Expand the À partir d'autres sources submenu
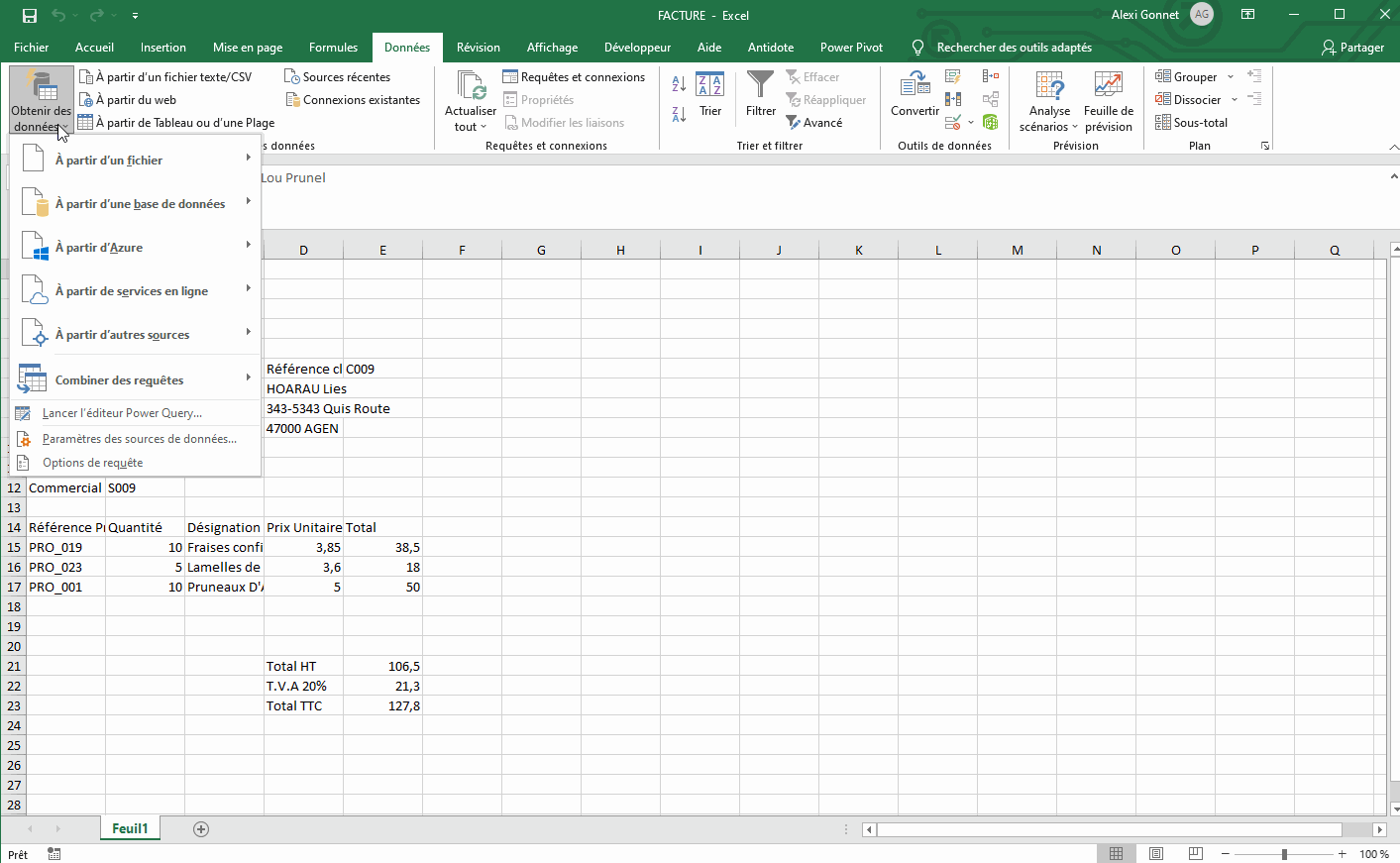 click(136, 334)
